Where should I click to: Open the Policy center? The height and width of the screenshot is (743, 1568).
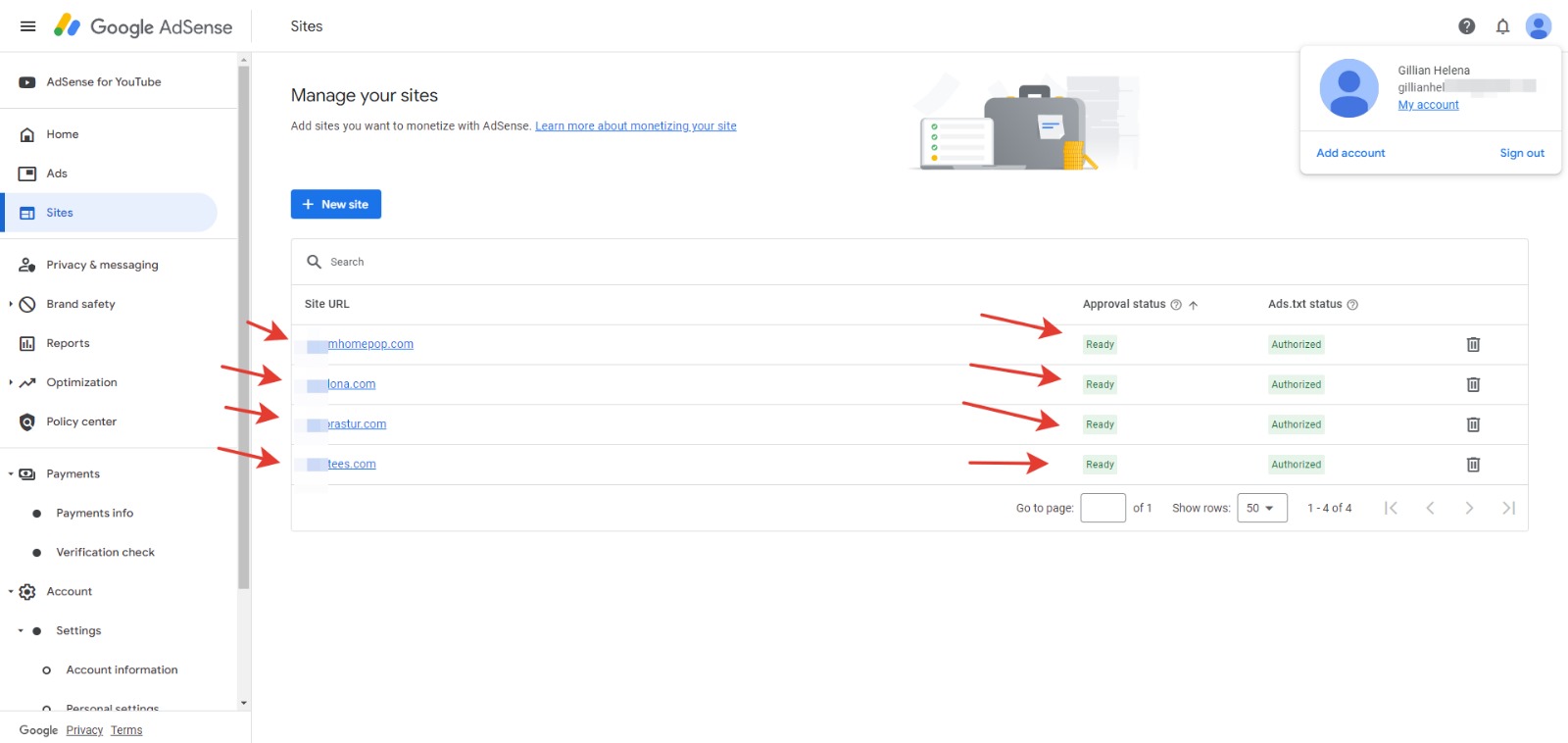[x=81, y=421]
